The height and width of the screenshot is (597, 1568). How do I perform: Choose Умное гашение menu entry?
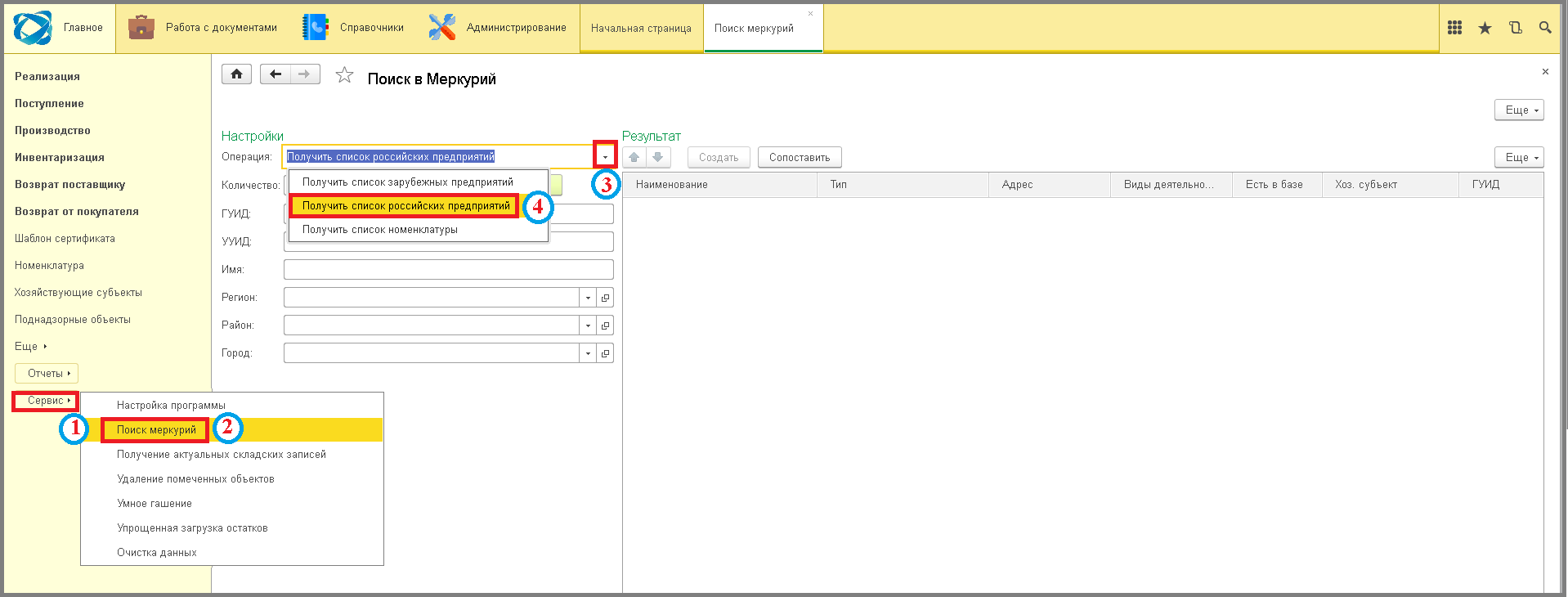[x=232, y=504]
